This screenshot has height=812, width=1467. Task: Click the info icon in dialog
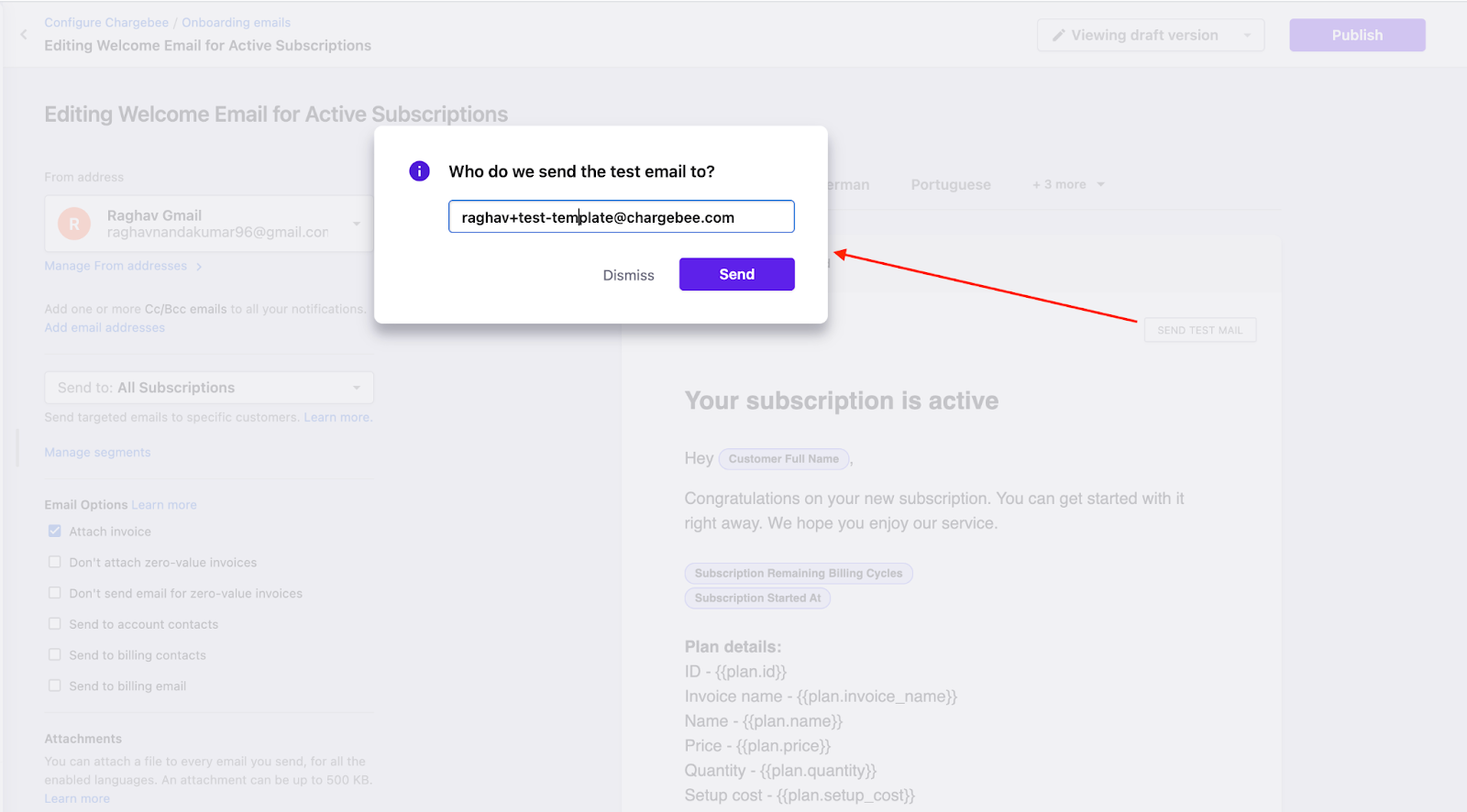click(419, 171)
